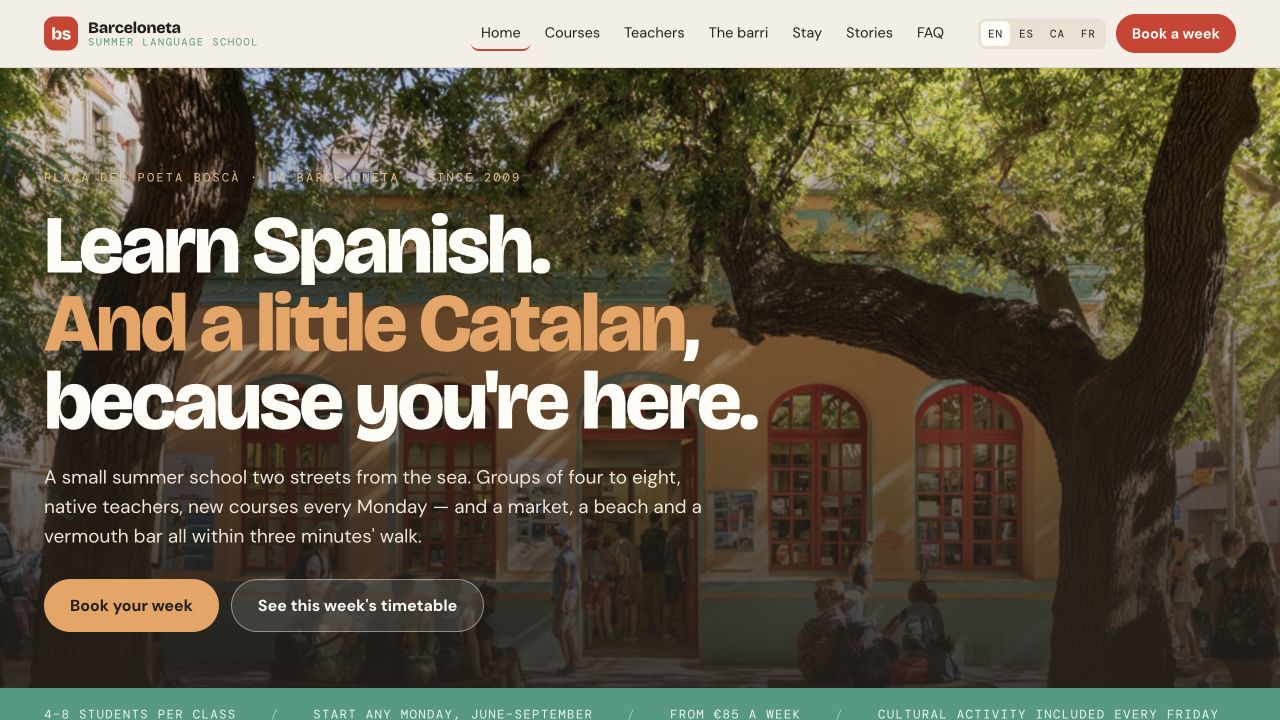Switch language to ES
This screenshot has width=1280, height=720.
tap(1026, 34)
